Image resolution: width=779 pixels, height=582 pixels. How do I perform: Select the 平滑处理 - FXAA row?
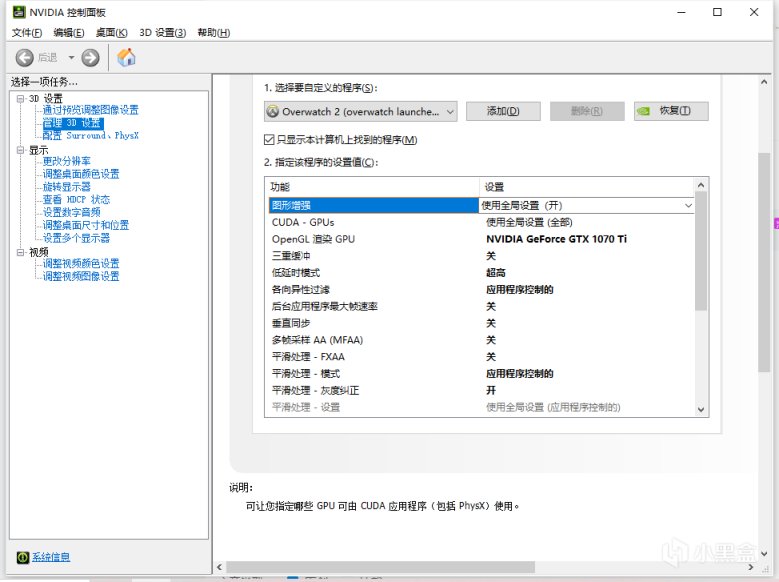tap(481, 357)
